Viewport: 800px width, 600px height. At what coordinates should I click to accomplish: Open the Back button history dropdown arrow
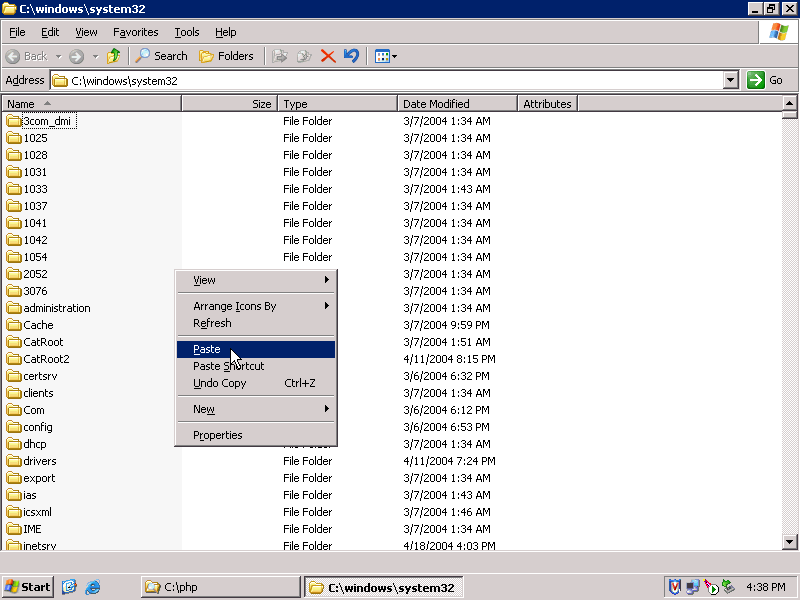point(59,56)
